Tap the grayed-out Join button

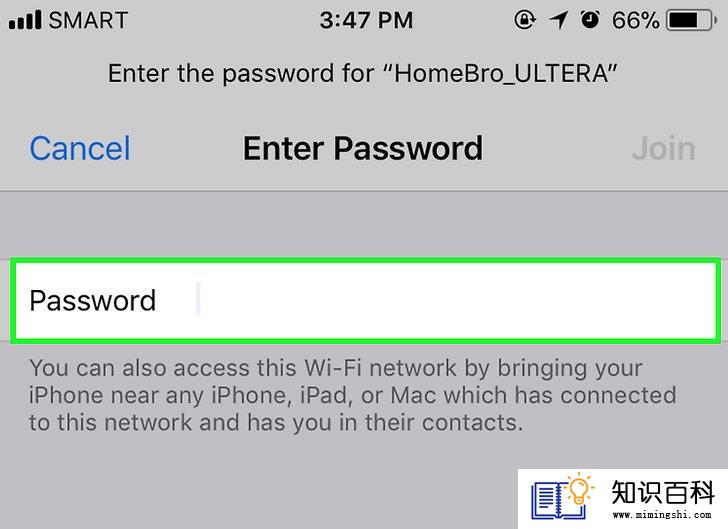click(663, 149)
